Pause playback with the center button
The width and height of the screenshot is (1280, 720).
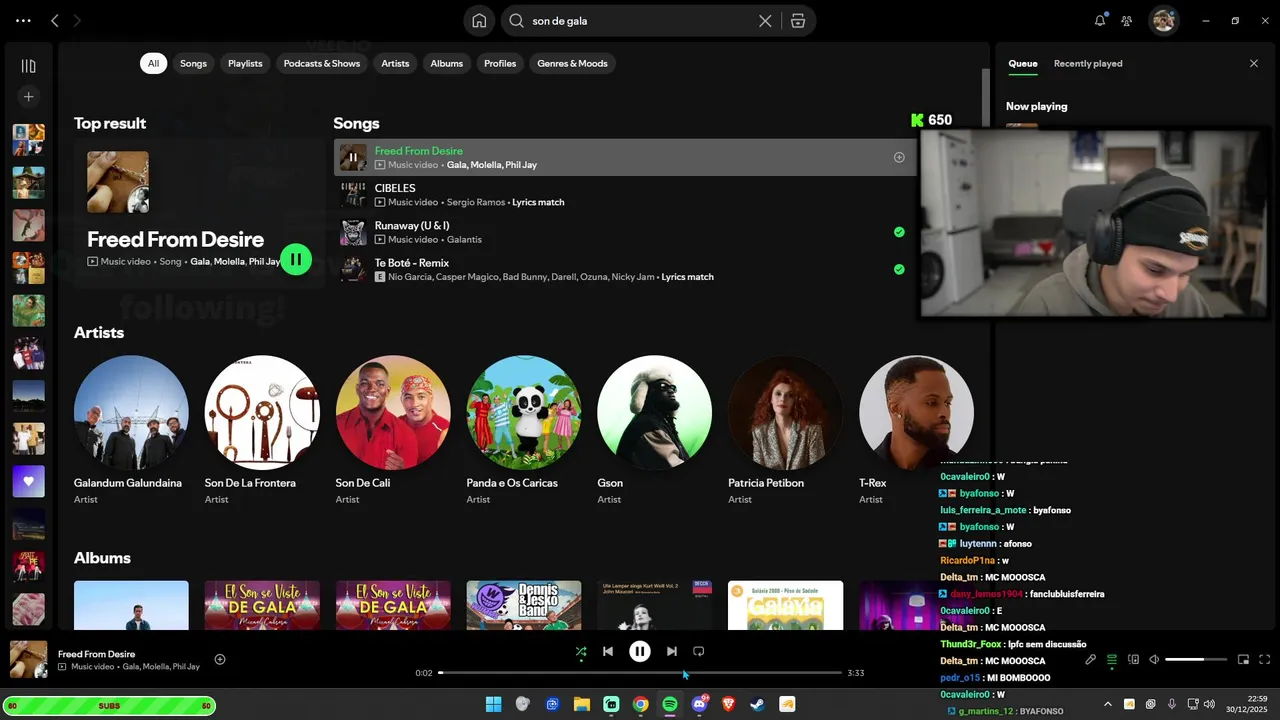(640, 652)
